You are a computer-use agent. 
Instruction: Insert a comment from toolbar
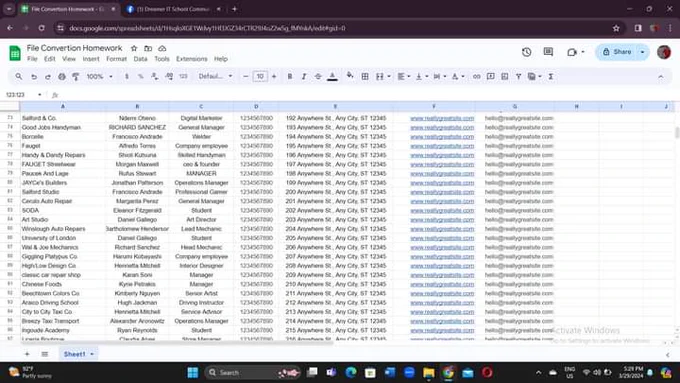490,76
